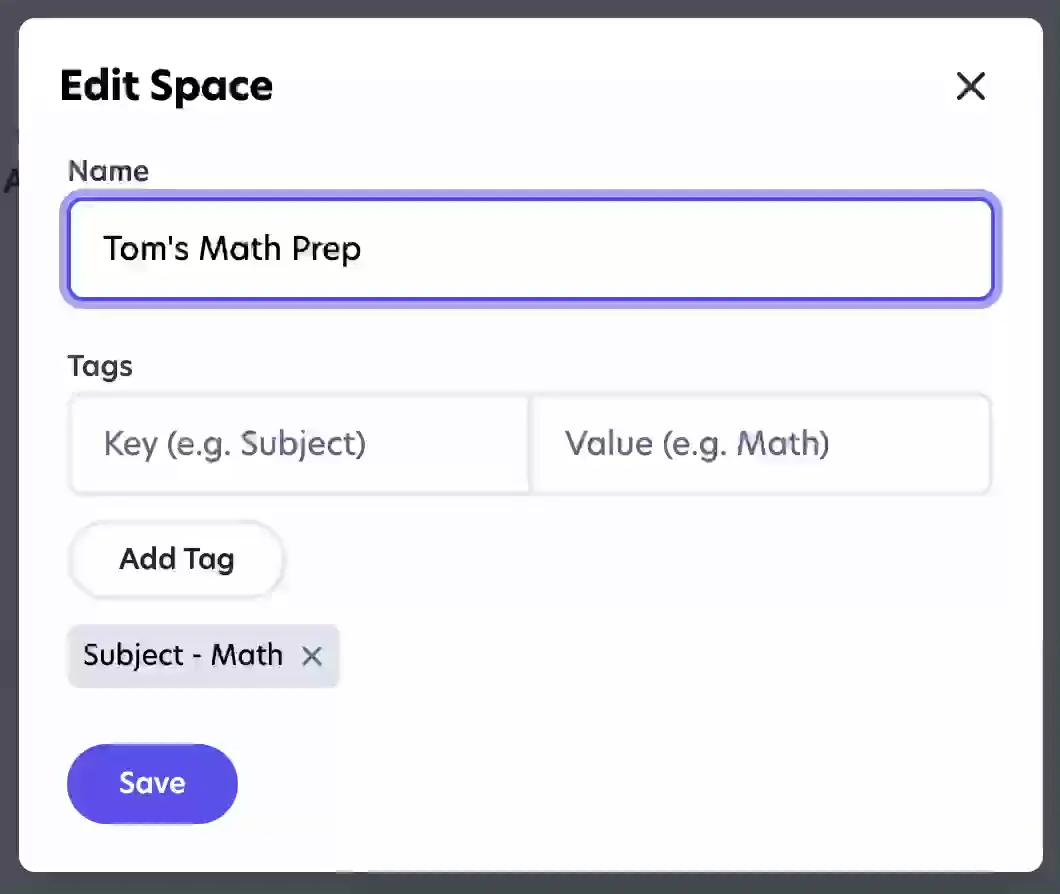The height and width of the screenshot is (894, 1060).
Task: Focus the tag Key field
Action: [298, 444]
